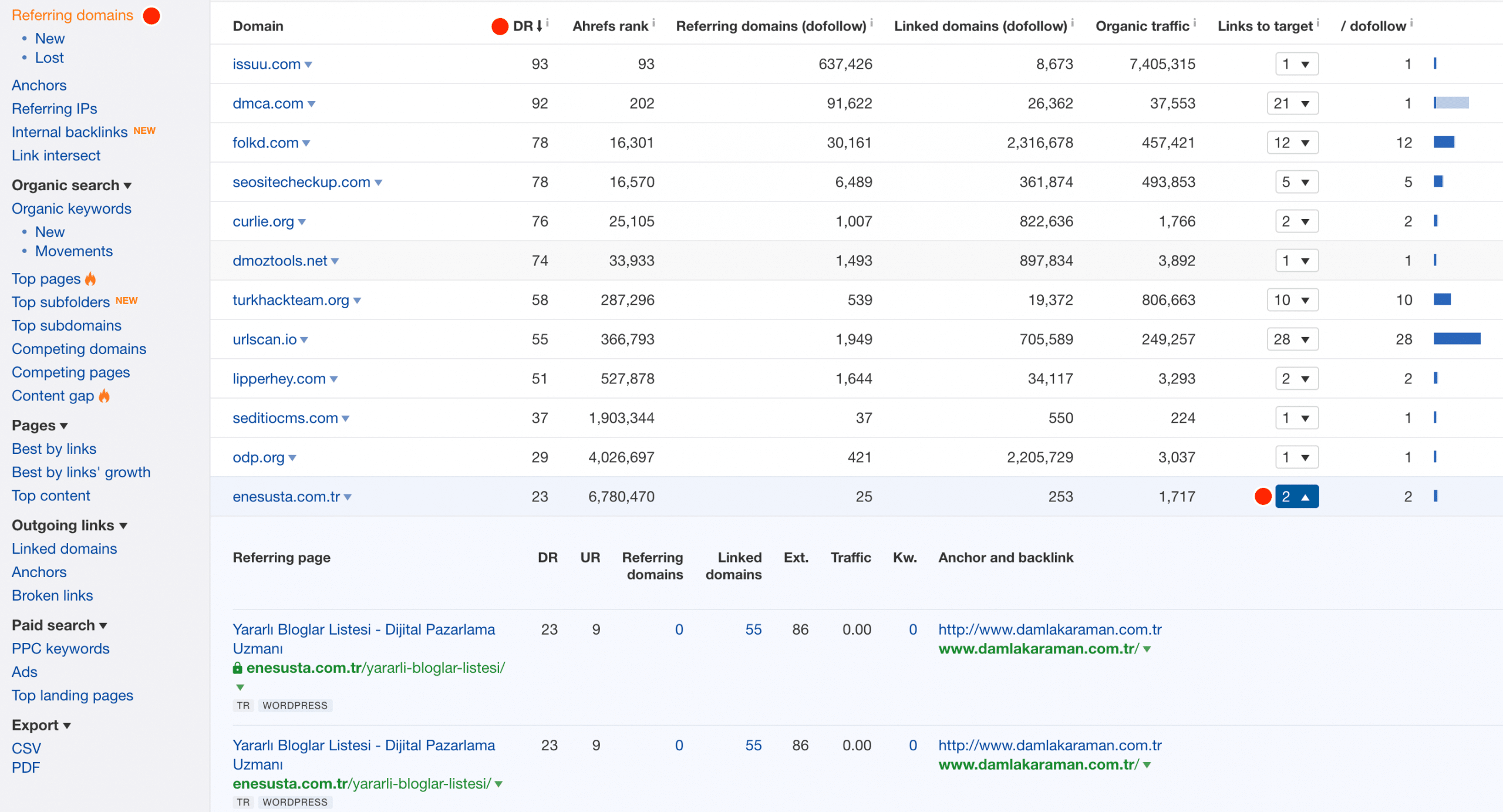This screenshot has width=1503, height=812.
Task: Click info icon for Referring domains (dofollow) header
Action: point(871,23)
